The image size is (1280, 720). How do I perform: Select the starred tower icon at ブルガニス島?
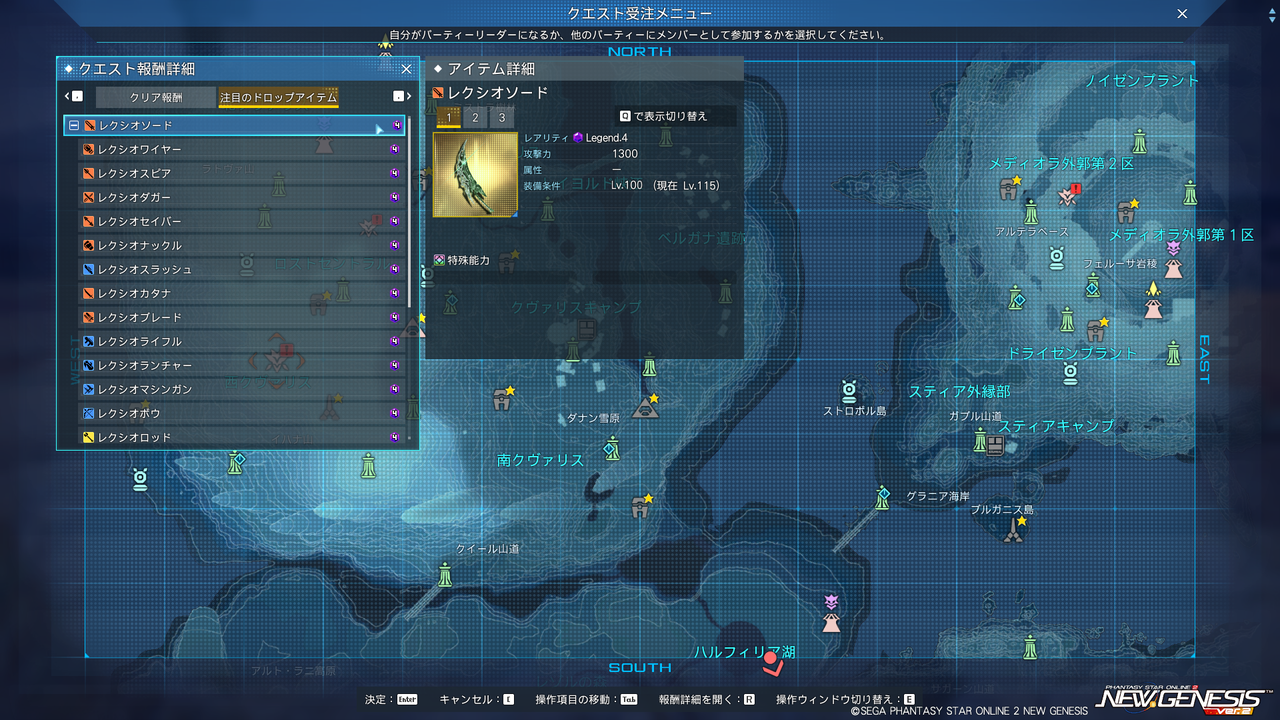1014,529
